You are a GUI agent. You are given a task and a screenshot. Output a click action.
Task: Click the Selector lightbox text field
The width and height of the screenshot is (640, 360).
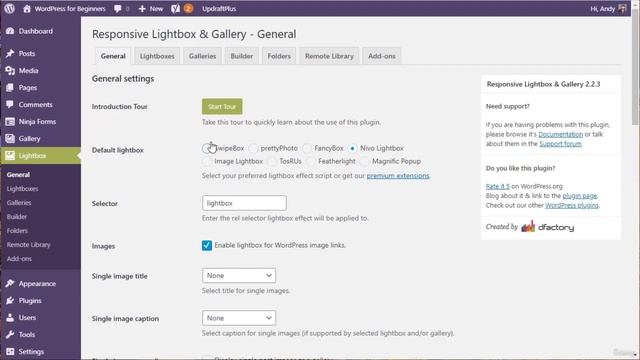[244, 203]
